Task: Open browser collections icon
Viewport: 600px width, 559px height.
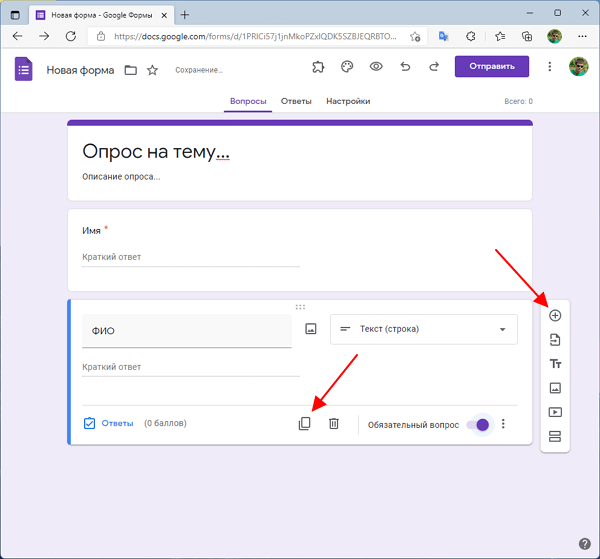Action: (x=527, y=36)
